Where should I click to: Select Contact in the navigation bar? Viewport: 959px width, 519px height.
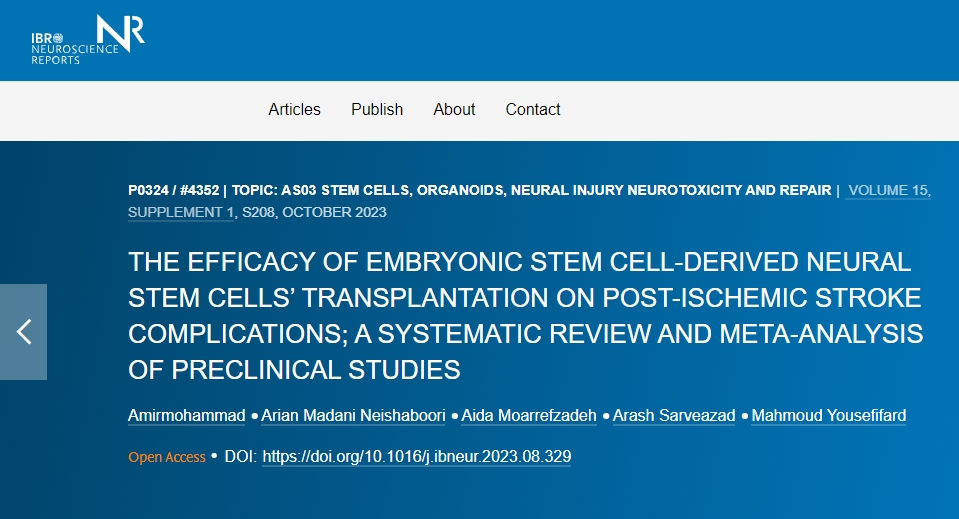coord(533,110)
